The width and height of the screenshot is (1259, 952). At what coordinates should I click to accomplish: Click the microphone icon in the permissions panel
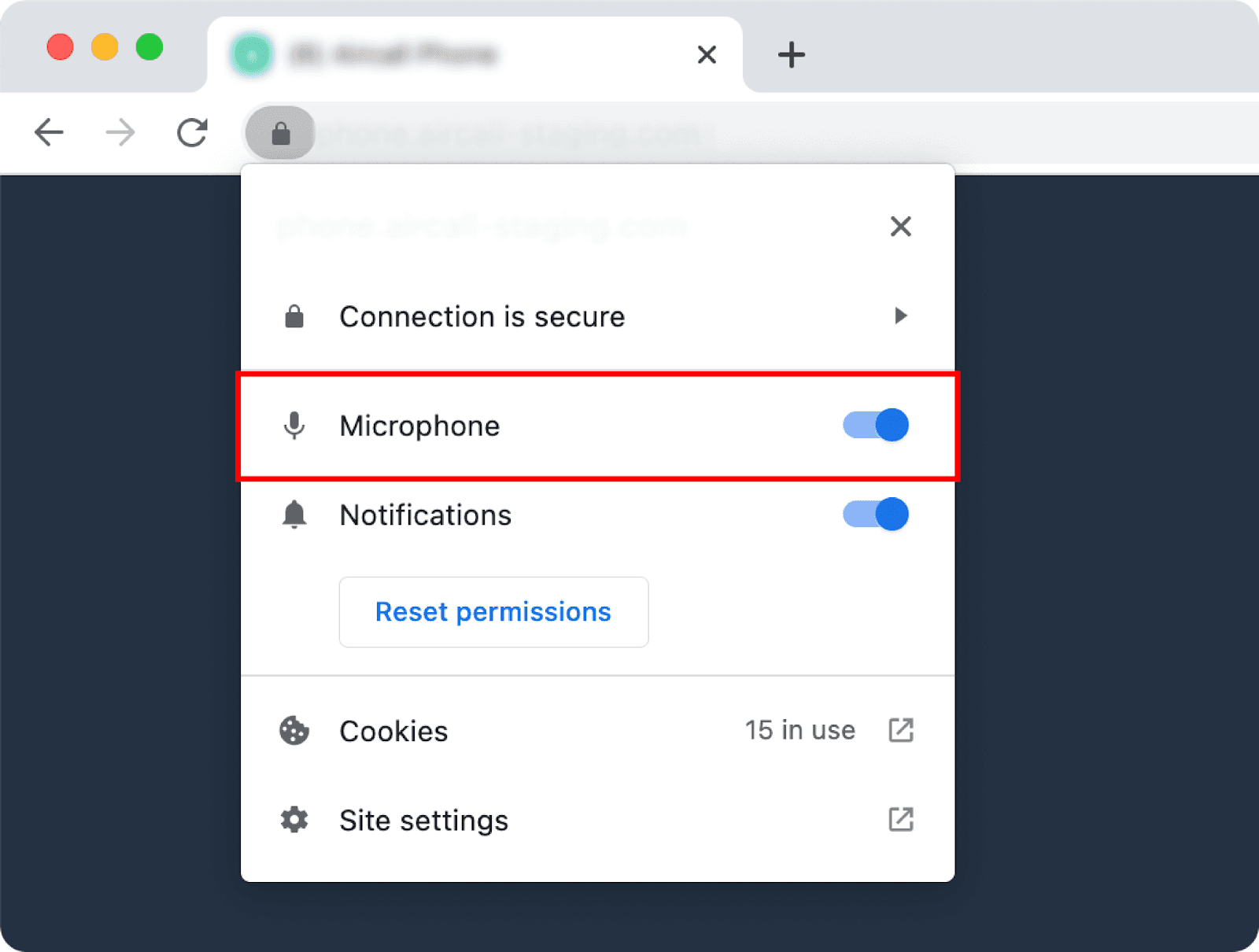294,426
